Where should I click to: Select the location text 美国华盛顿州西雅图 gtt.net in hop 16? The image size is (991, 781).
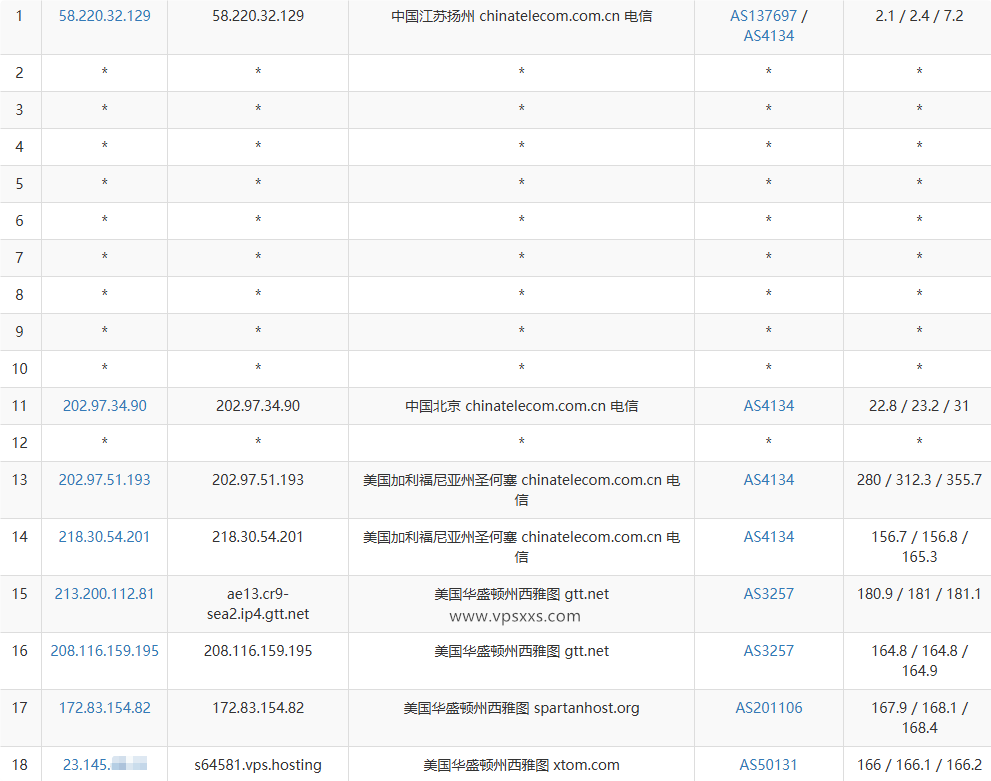tap(521, 650)
